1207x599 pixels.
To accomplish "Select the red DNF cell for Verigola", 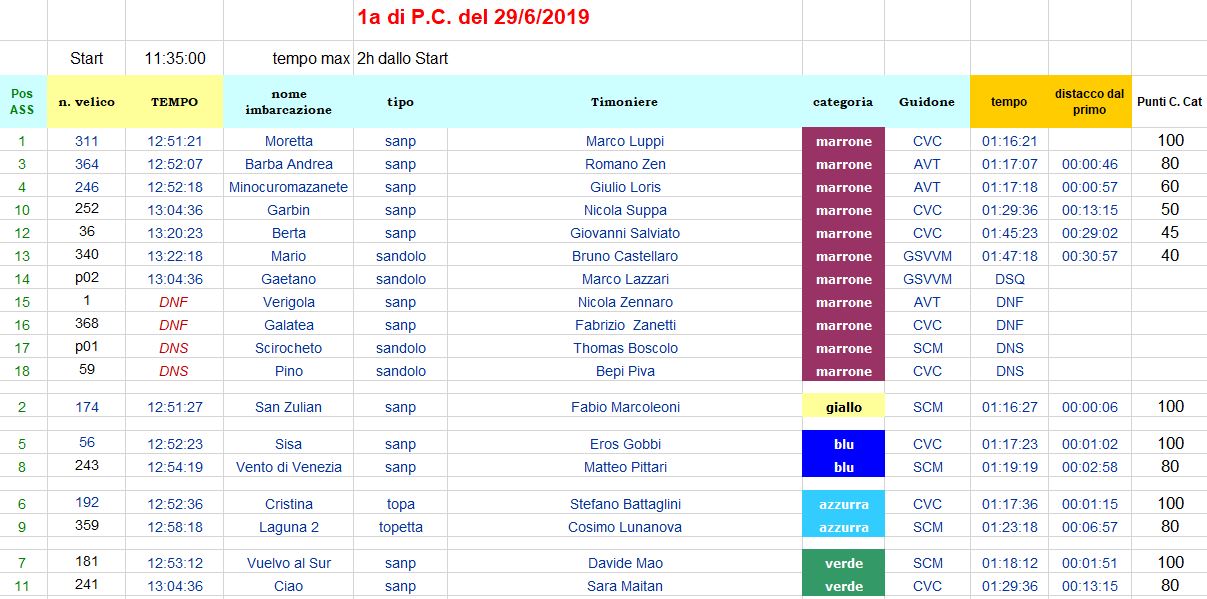I will (175, 302).
